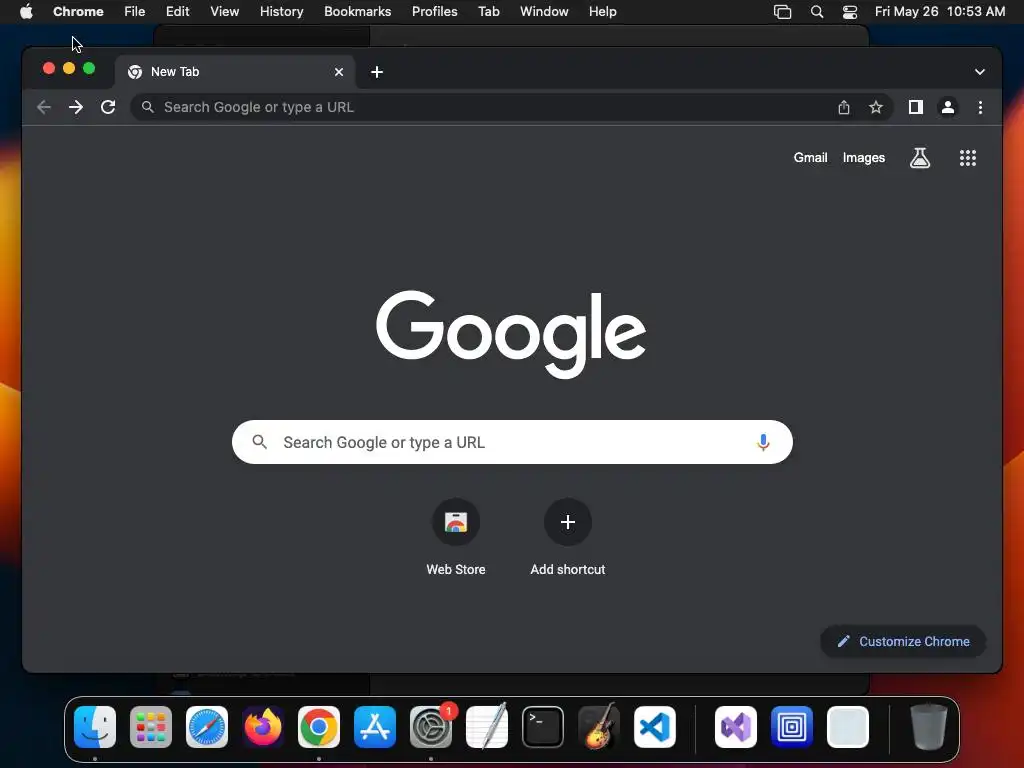
Task: Open the View menu
Action: click(x=224, y=11)
